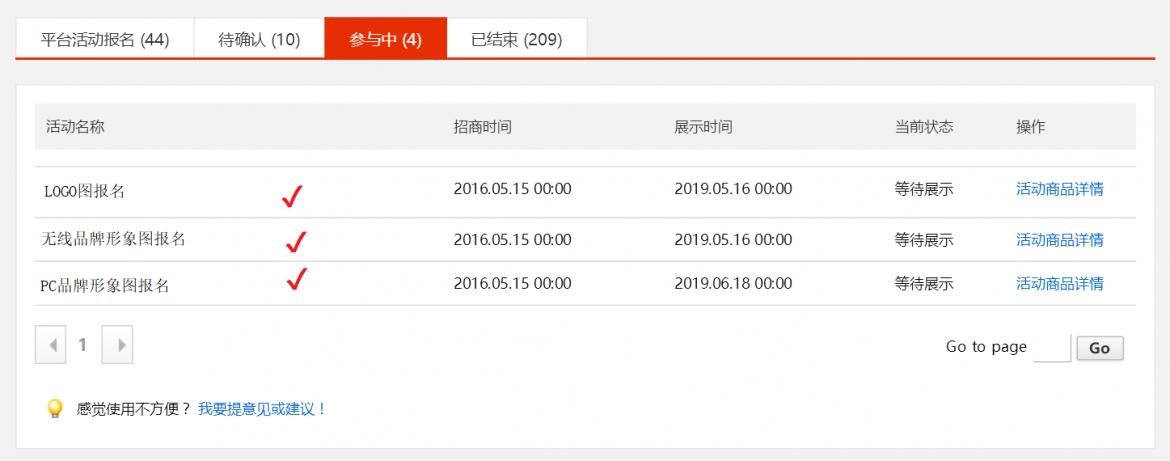This screenshot has width=1170, height=461.
Task: Open 活动商品详情 for 无线品牌形象图报名
Action: [1059, 240]
